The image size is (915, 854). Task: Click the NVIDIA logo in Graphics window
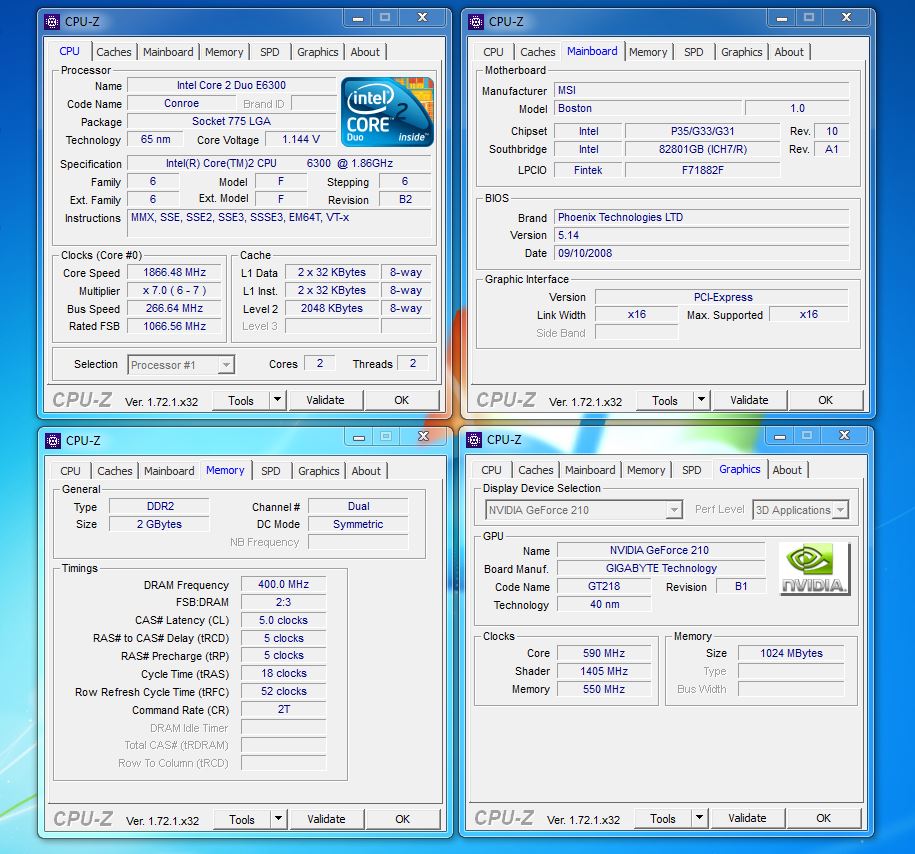[x=815, y=569]
